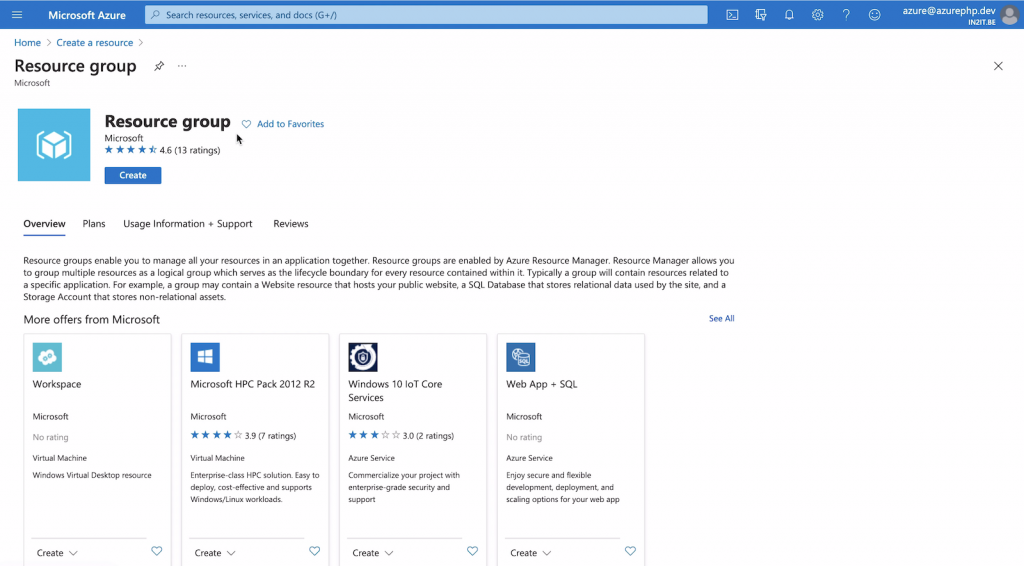The image size is (1024, 566).
Task: Open the notifications bell
Action: [789, 14]
